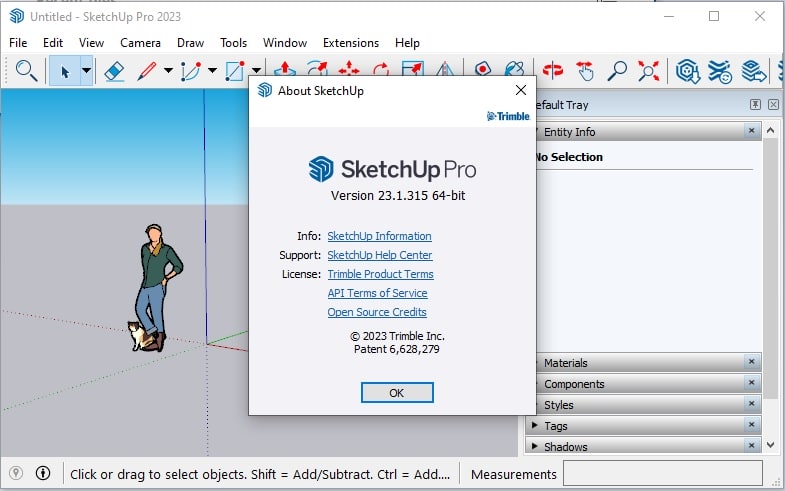Open the File menu

click(x=18, y=43)
